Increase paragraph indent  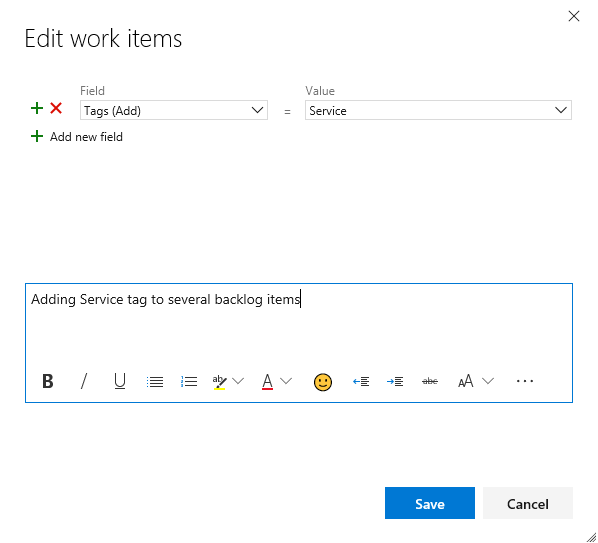click(x=395, y=381)
